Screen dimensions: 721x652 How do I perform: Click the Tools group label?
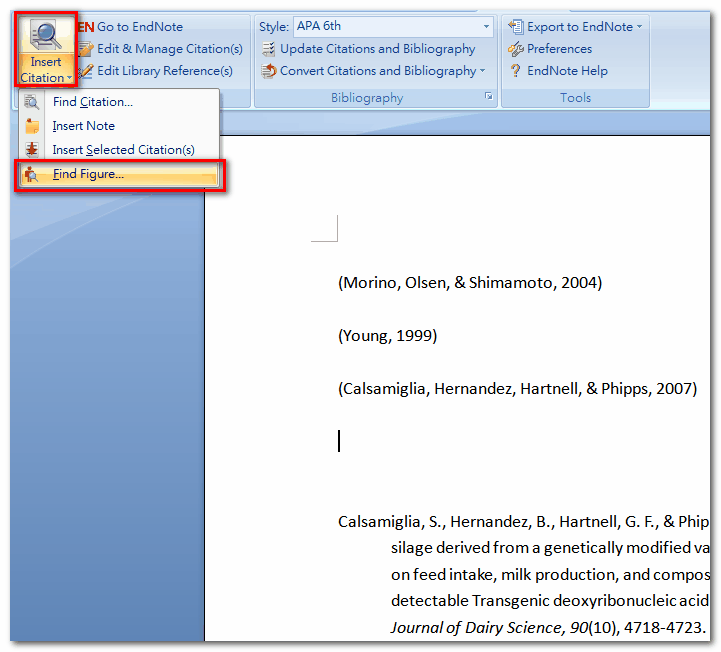click(575, 97)
